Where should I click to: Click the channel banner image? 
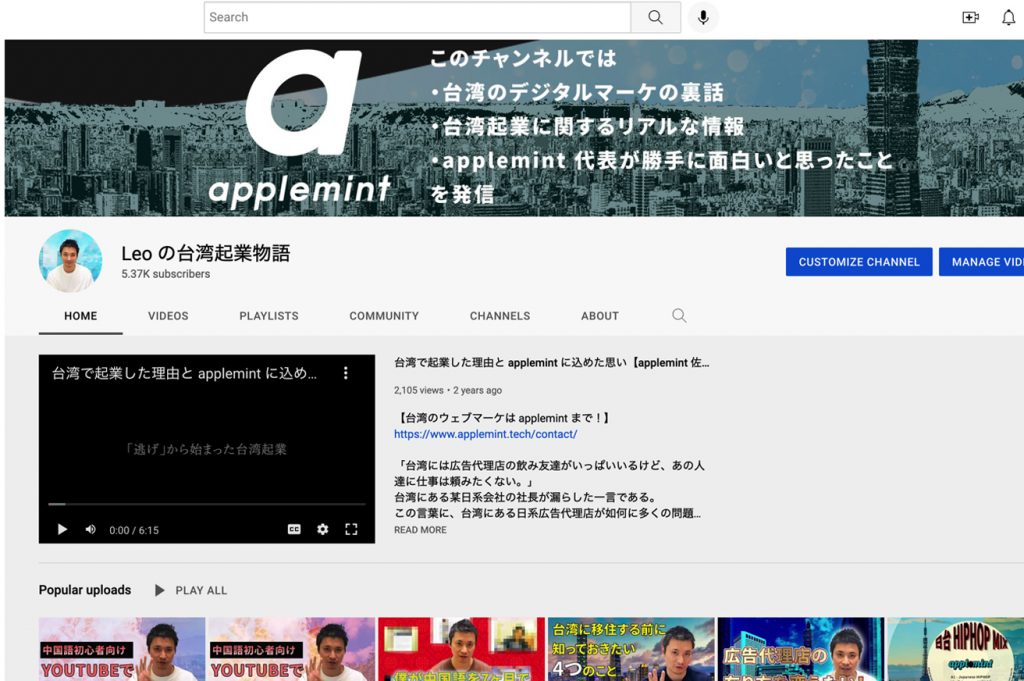pos(514,128)
